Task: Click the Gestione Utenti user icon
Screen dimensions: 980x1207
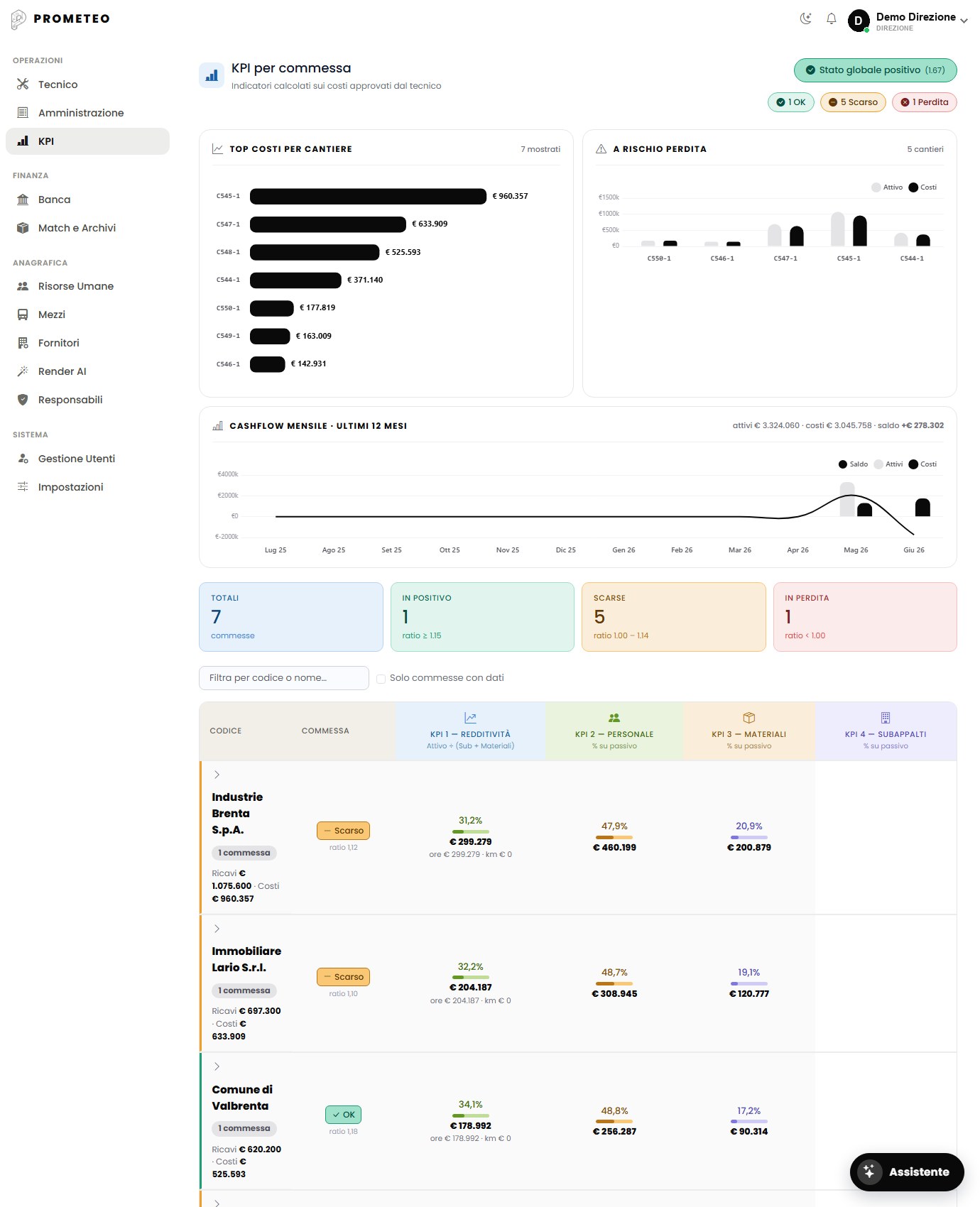Action: [x=23, y=459]
